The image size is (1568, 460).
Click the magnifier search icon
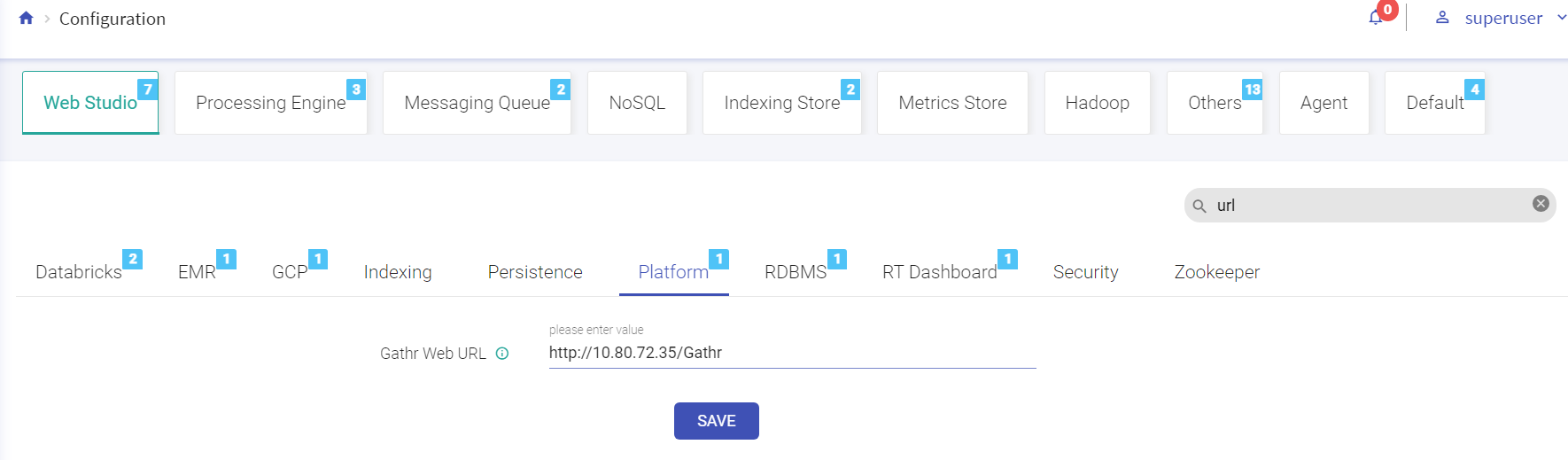[1199, 206]
